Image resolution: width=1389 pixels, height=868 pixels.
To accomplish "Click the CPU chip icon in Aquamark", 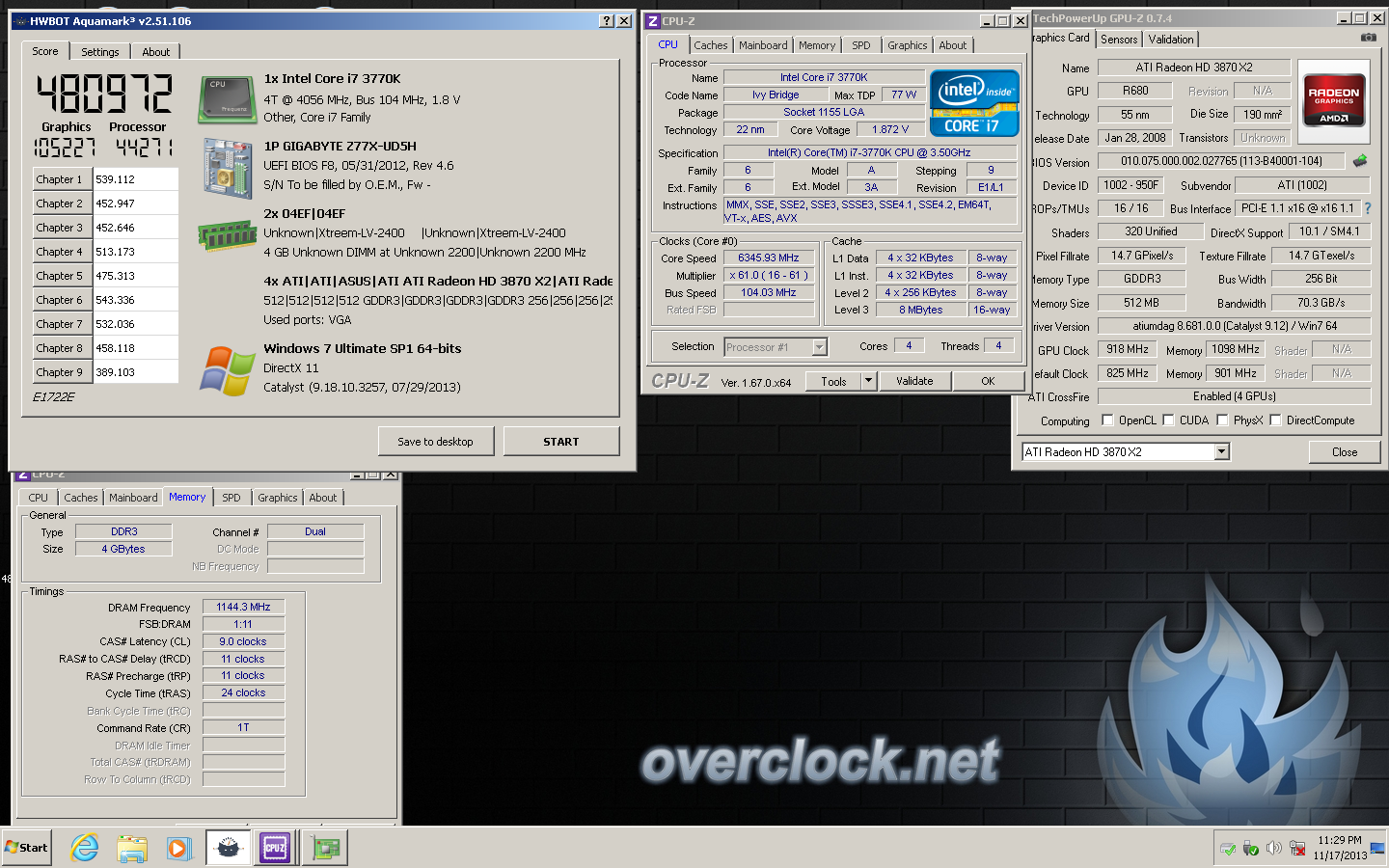I will (x=228, y=100).
